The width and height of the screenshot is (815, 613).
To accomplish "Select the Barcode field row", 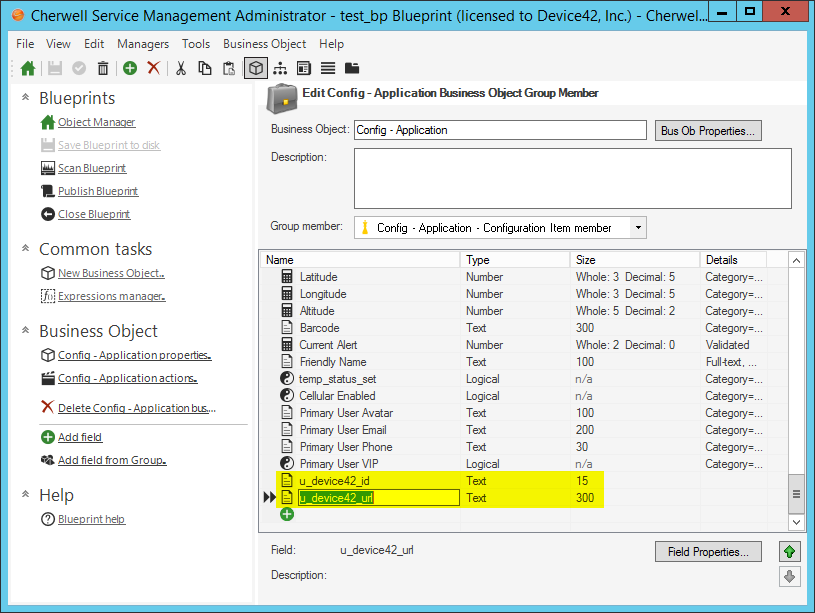I will coord(319,328).
